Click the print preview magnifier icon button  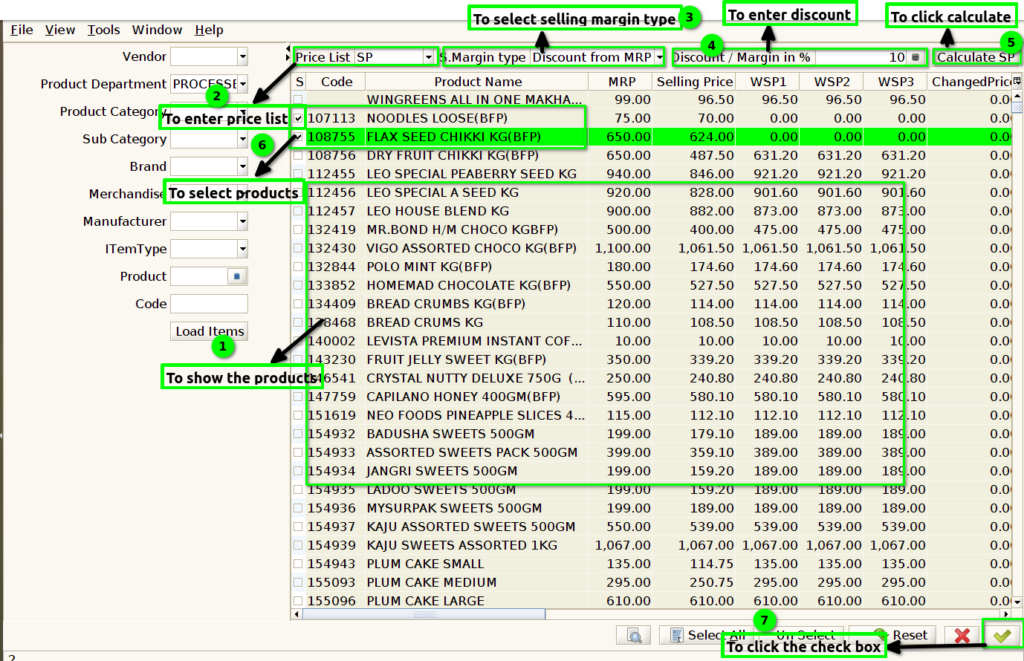pos(633,635)
